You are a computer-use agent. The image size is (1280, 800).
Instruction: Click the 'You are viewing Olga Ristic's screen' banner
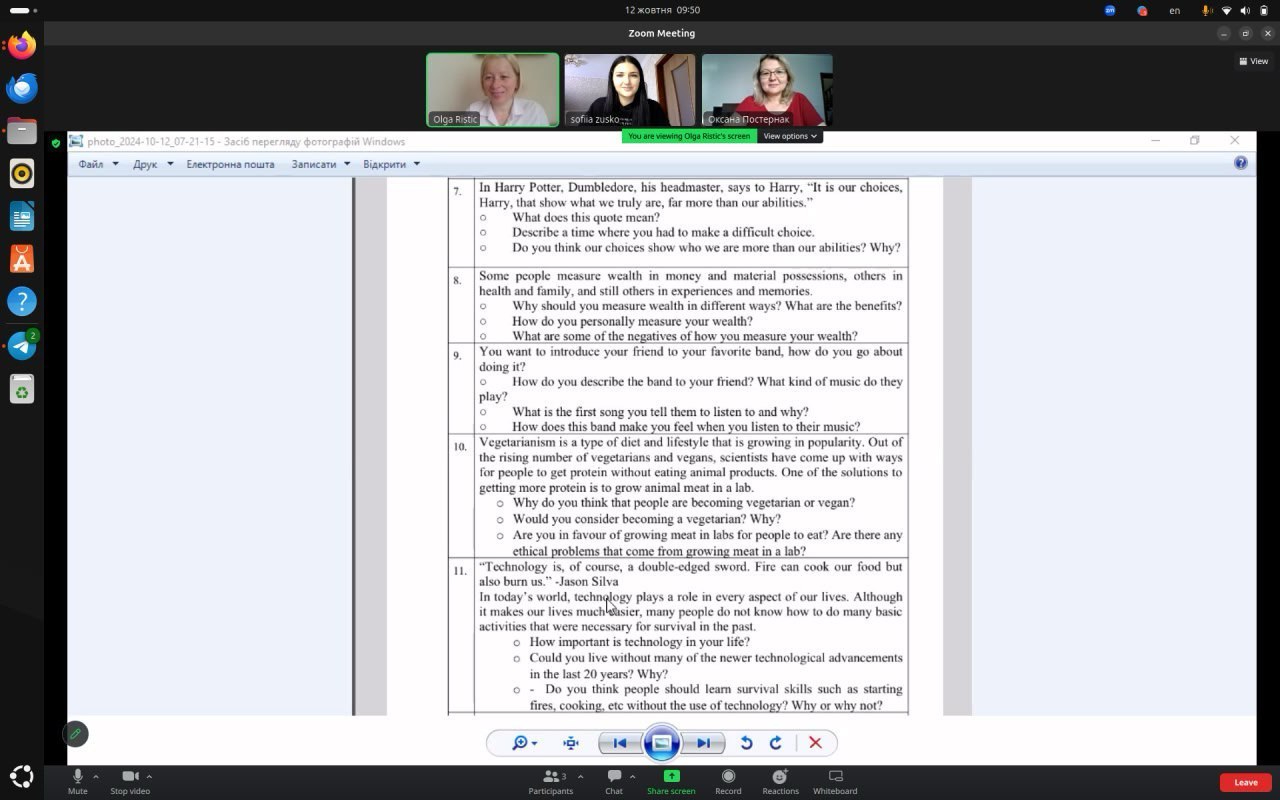[689, 136]
